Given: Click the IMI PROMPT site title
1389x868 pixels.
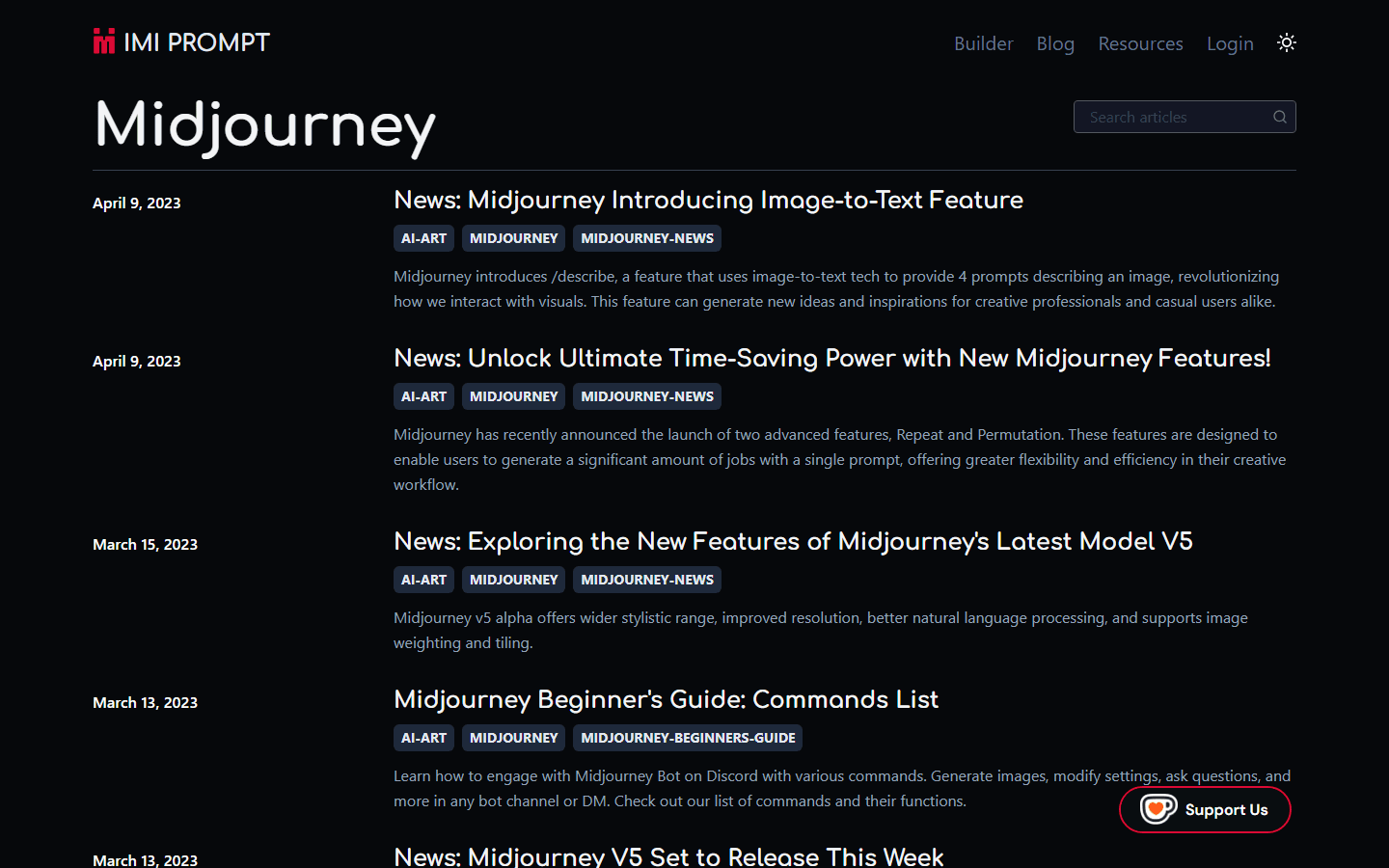Looking at the screenshot, I should click(x=197, y=42).
